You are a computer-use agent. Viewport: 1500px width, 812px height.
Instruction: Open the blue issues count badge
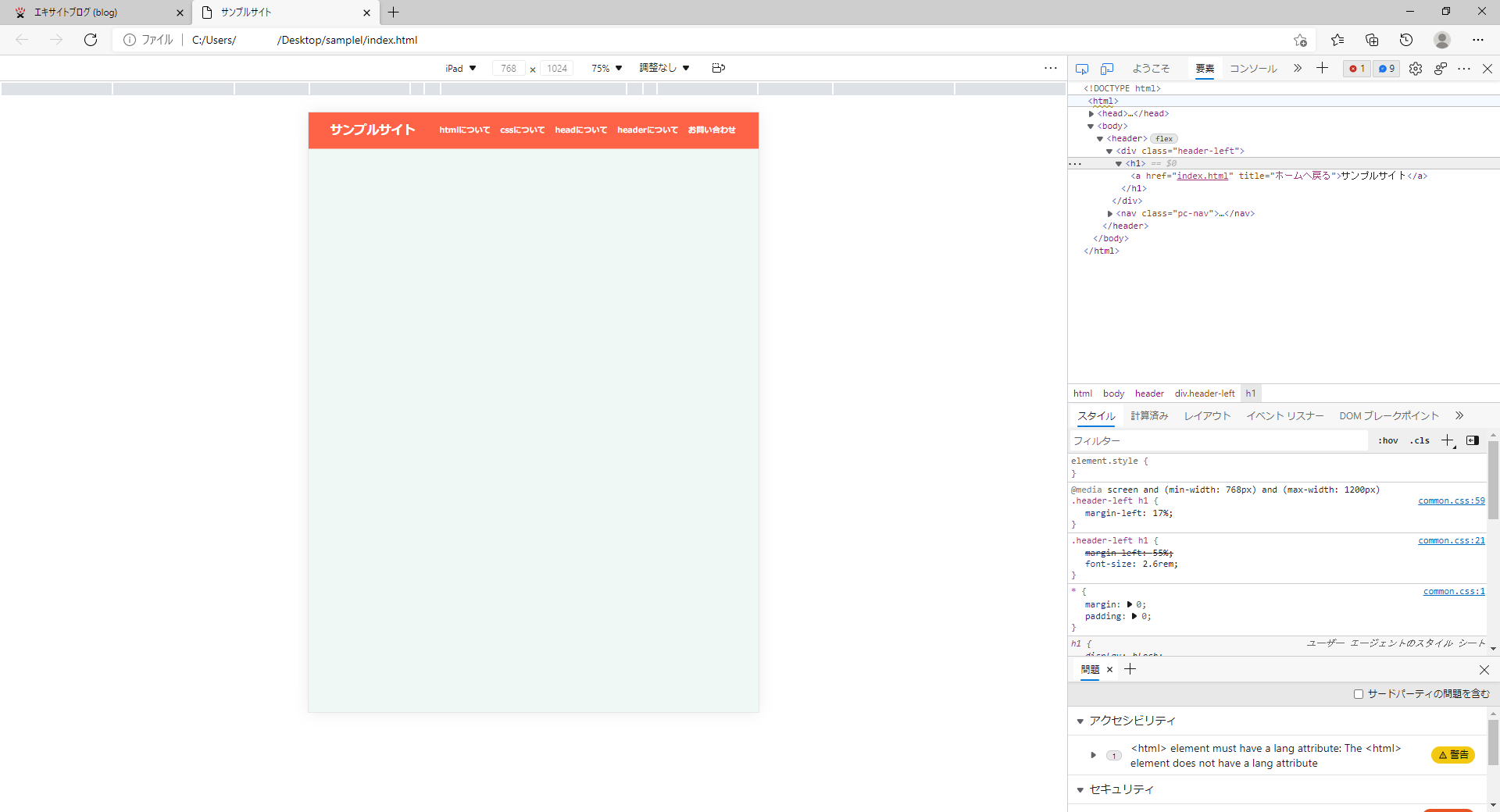[1387, 69]
